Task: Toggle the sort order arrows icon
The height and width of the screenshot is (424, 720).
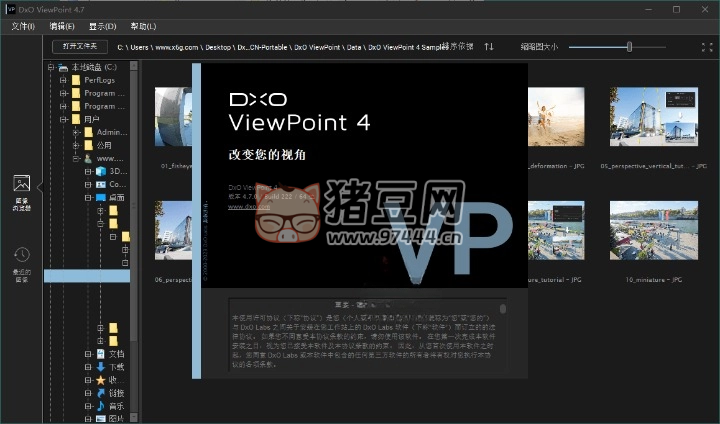Action: tap(489, 46)
